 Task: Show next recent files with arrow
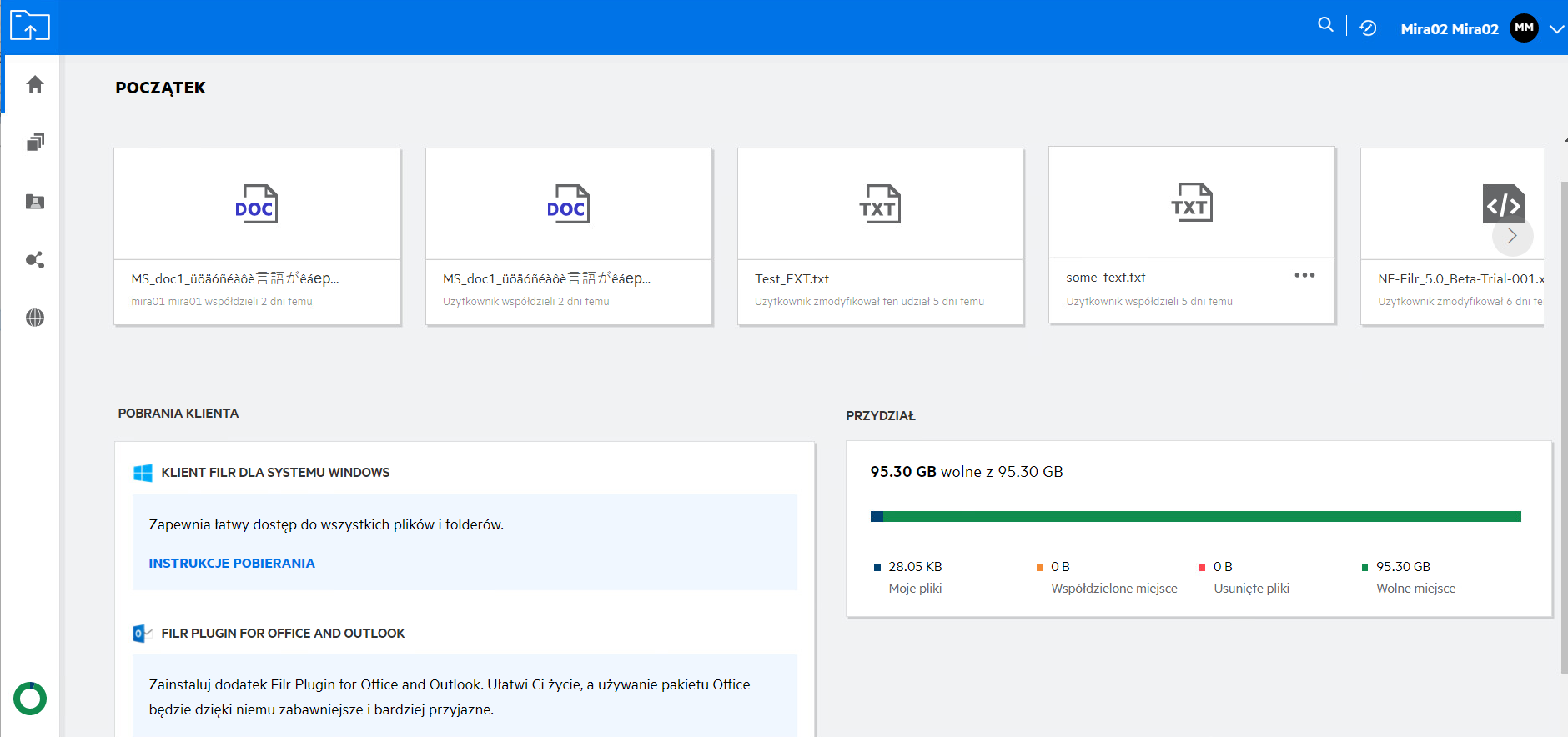1512,236
